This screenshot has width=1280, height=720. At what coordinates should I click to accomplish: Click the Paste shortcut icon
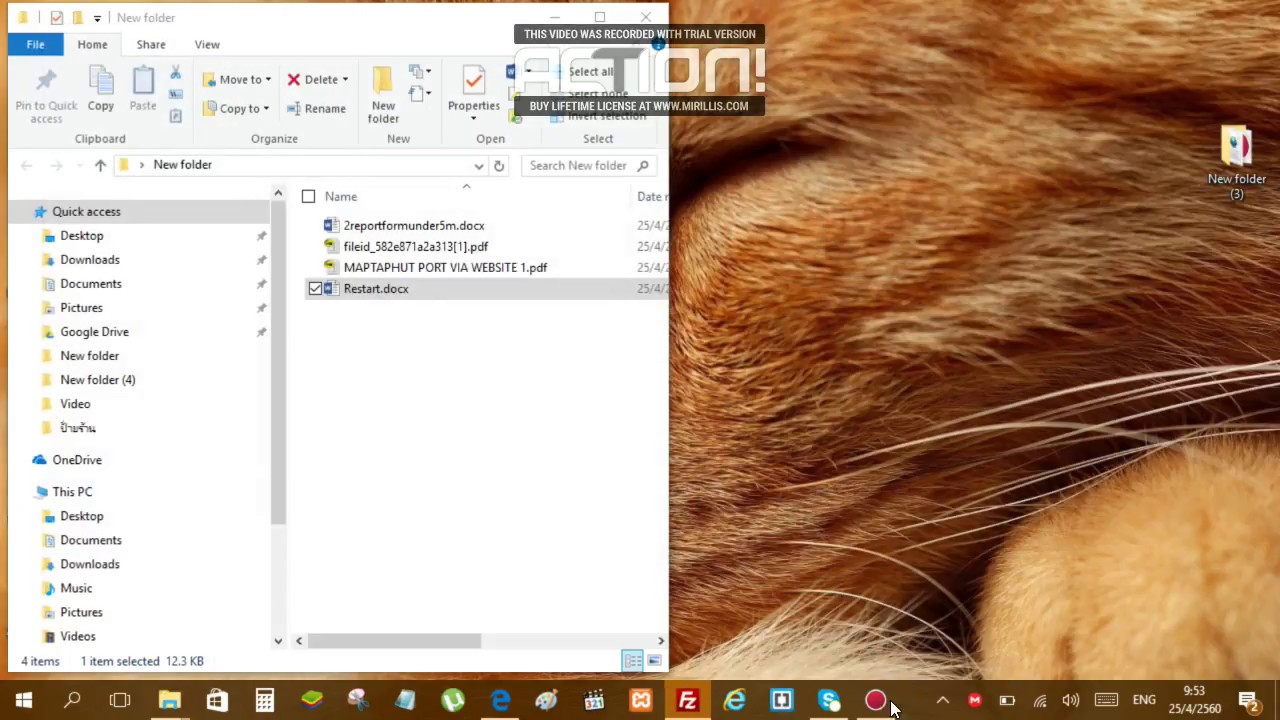(x=175, y=116)
